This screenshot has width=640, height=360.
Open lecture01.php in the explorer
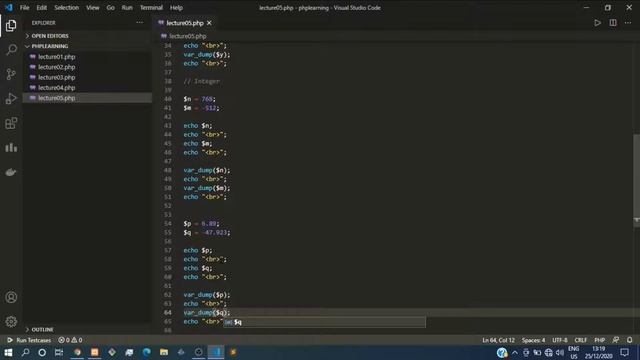coord(56,57)
